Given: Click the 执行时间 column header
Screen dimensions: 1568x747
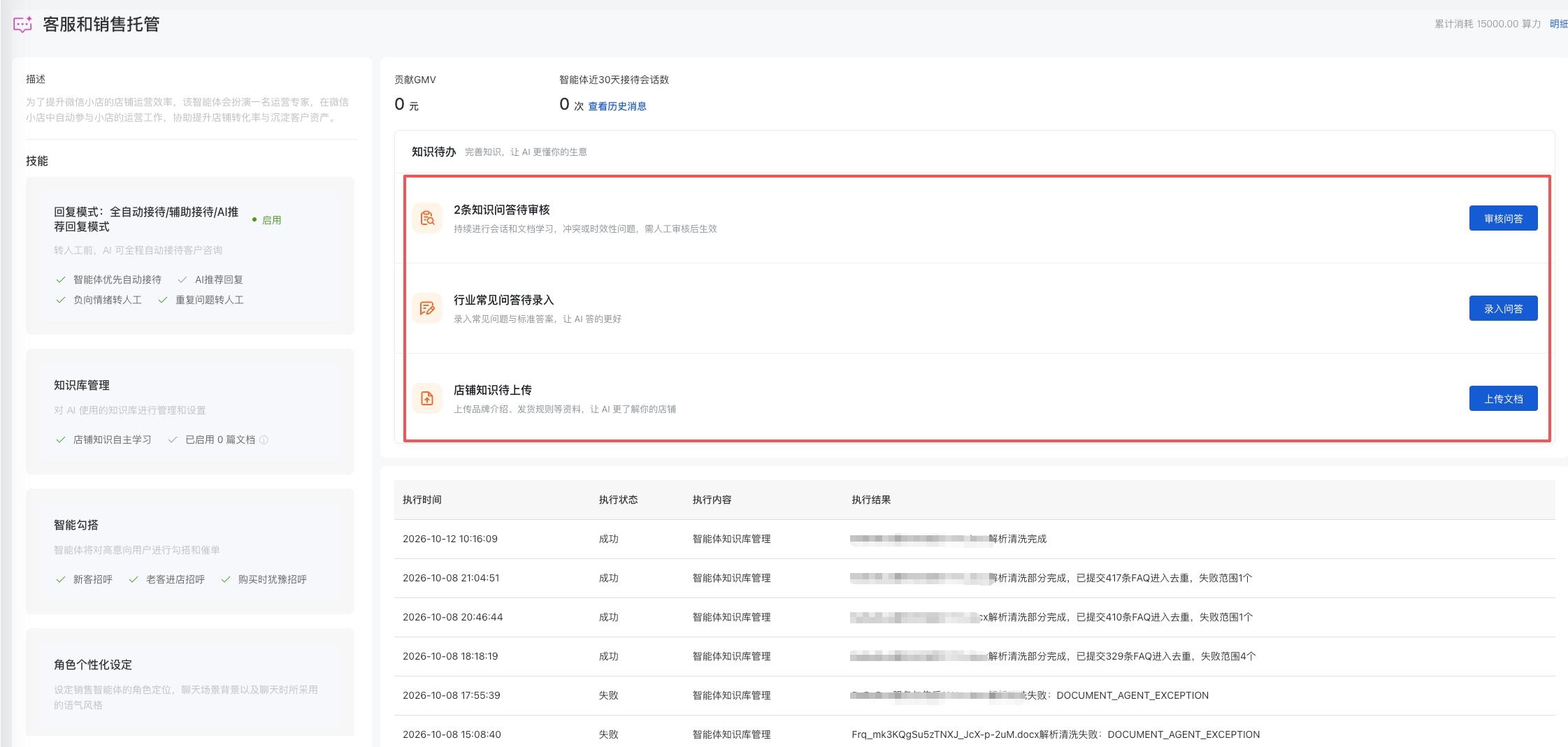Looking at the screenshot, I should 422,500.
